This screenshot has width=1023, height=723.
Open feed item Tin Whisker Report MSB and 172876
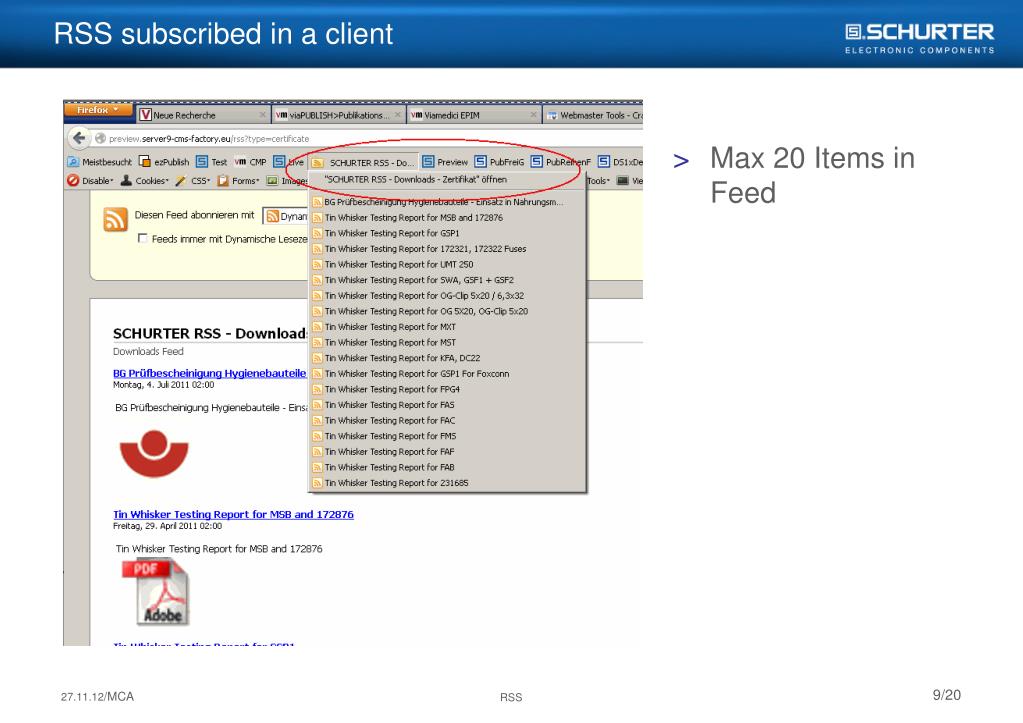(x=448, y=218)
